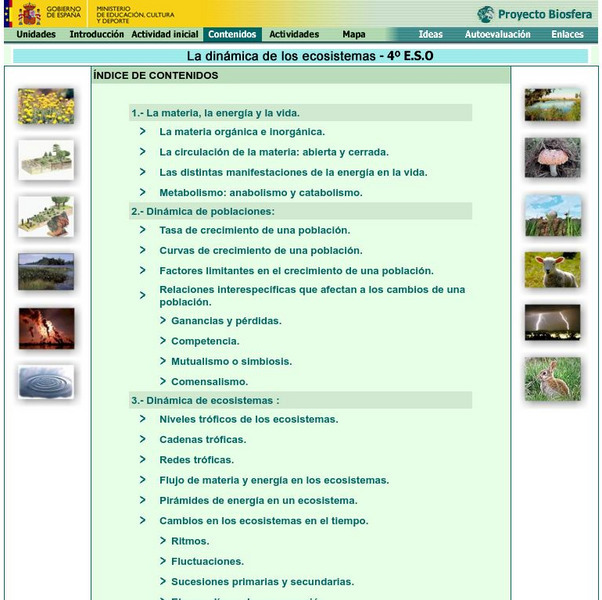This screenshot has width=602, height=600.
Task: Open Curvas de crecimiento de una población
Action: pos(261,251)
